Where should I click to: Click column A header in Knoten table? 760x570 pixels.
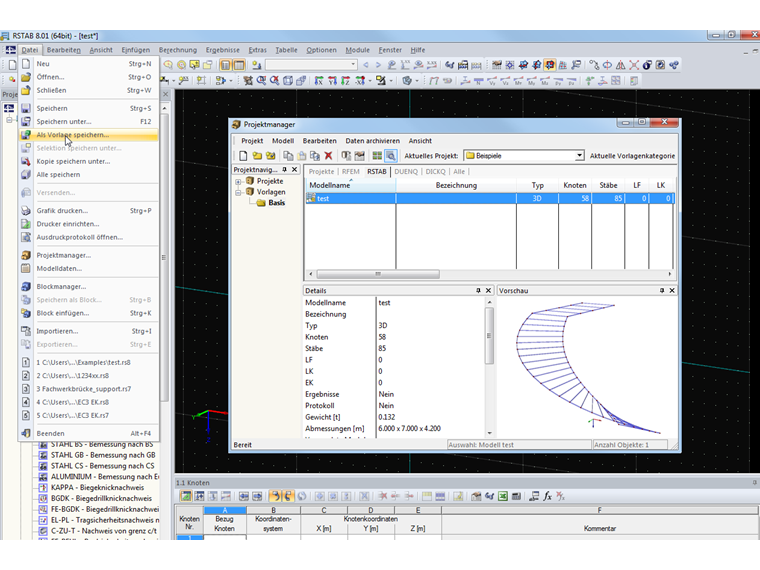click(225, 510)
